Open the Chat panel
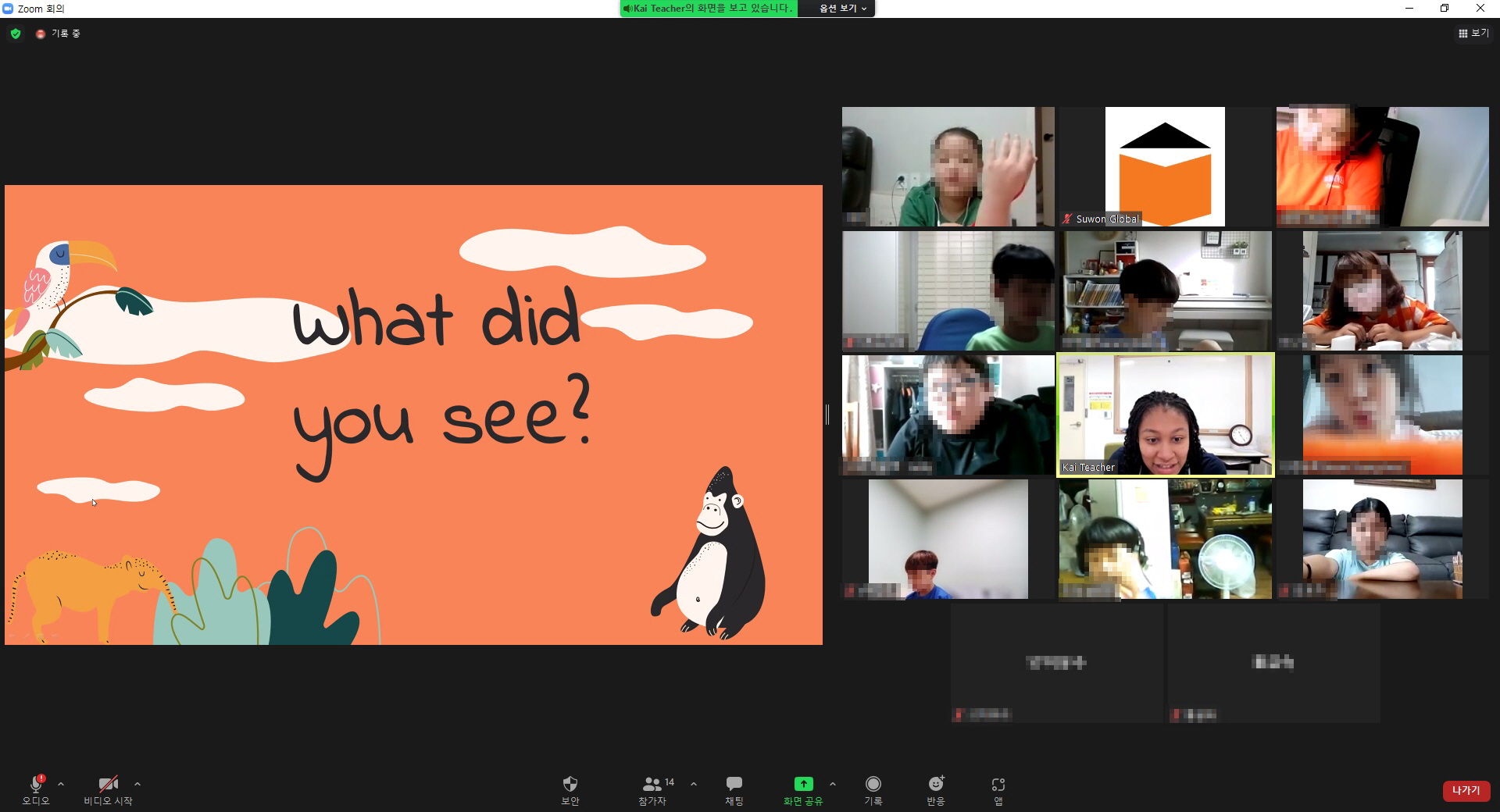 coord(734,785)
